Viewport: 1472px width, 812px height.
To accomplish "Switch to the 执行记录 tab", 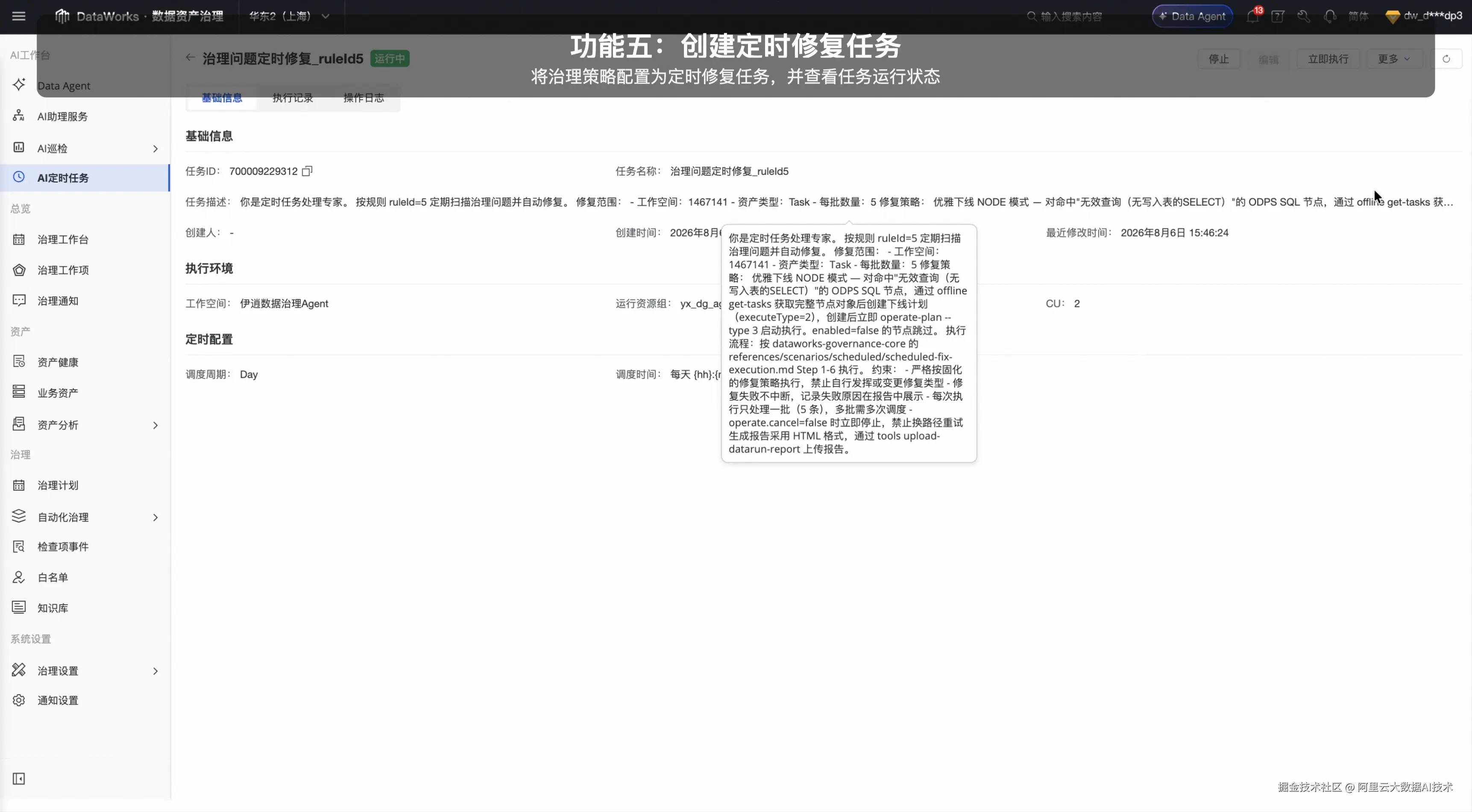I will click(x=293, y=98).
